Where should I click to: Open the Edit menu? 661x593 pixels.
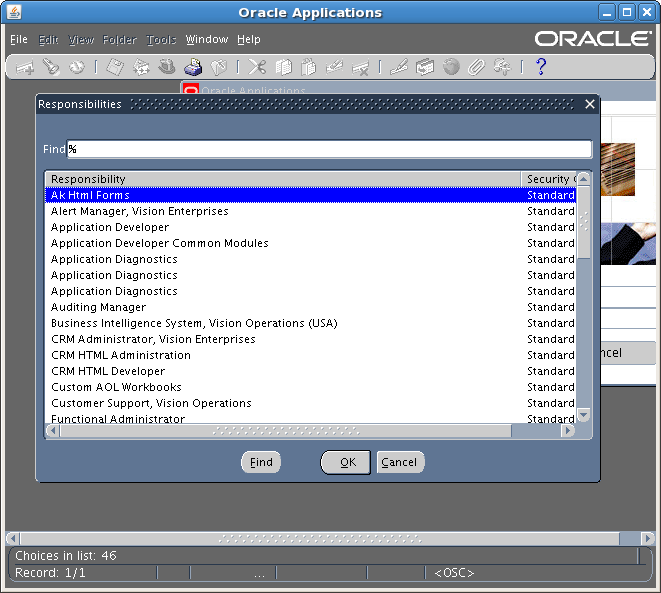[48, 39]
